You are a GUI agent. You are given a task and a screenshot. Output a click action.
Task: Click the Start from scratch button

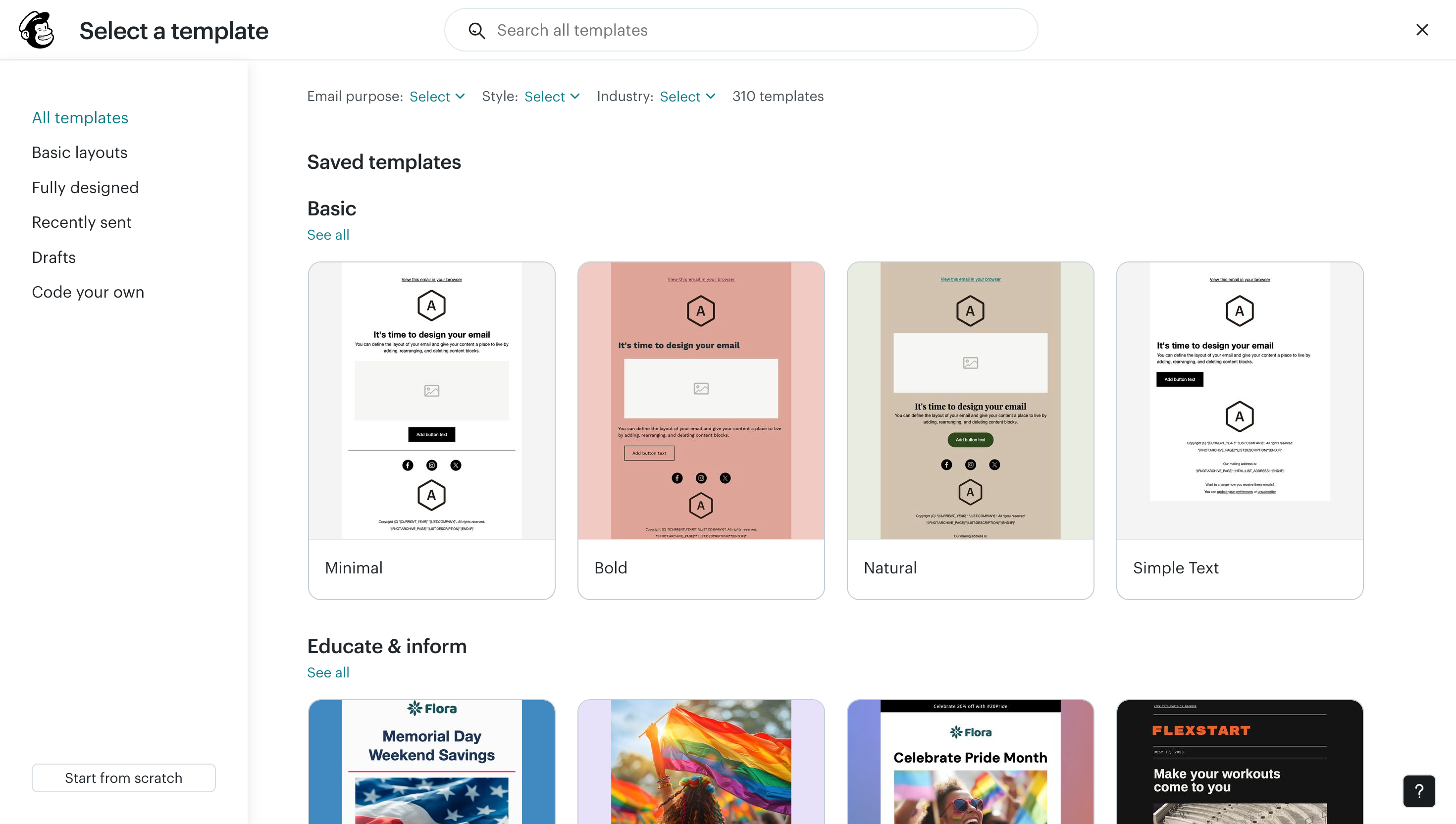[123, 777]
